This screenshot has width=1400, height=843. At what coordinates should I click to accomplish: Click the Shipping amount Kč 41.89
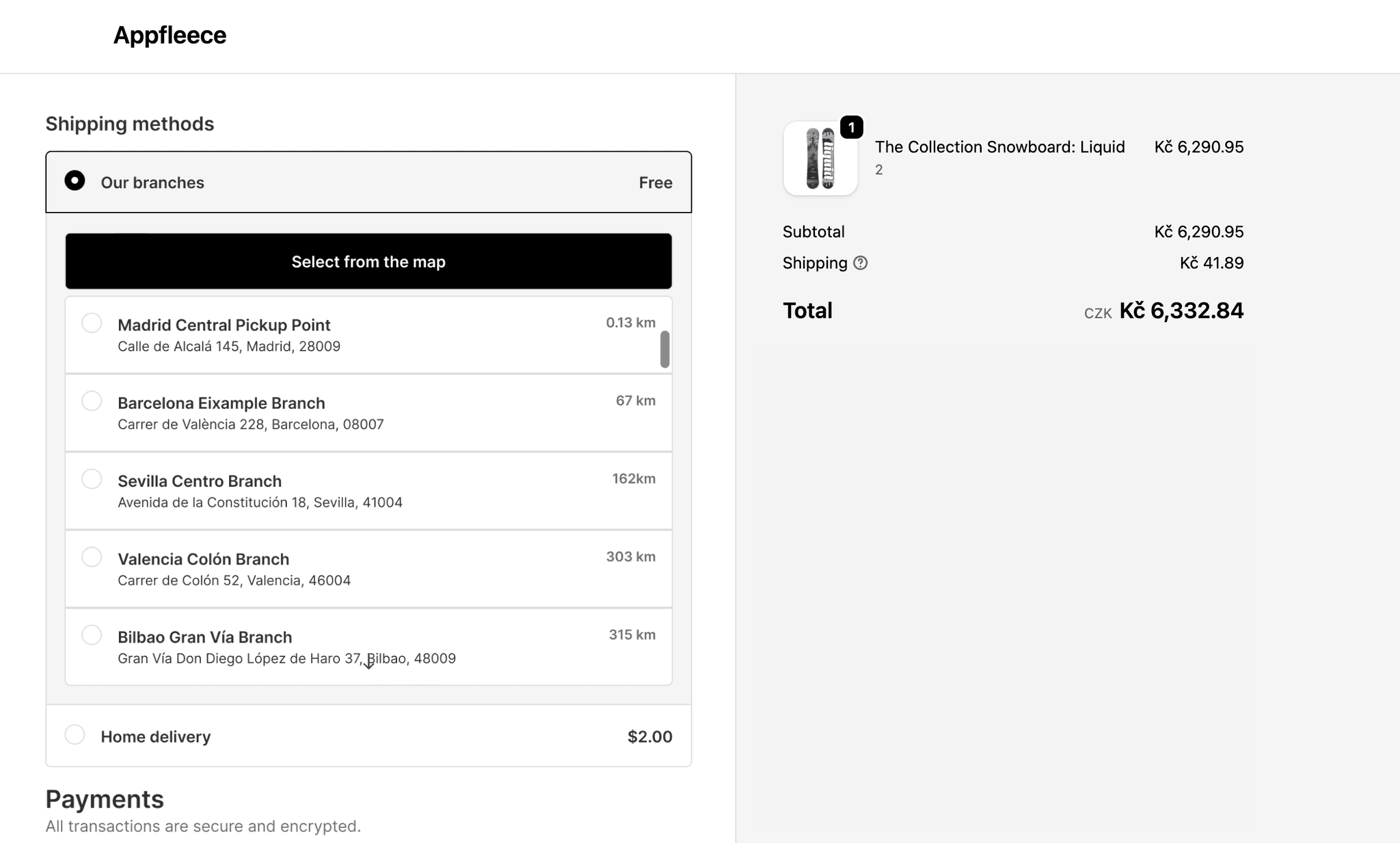1211,263
